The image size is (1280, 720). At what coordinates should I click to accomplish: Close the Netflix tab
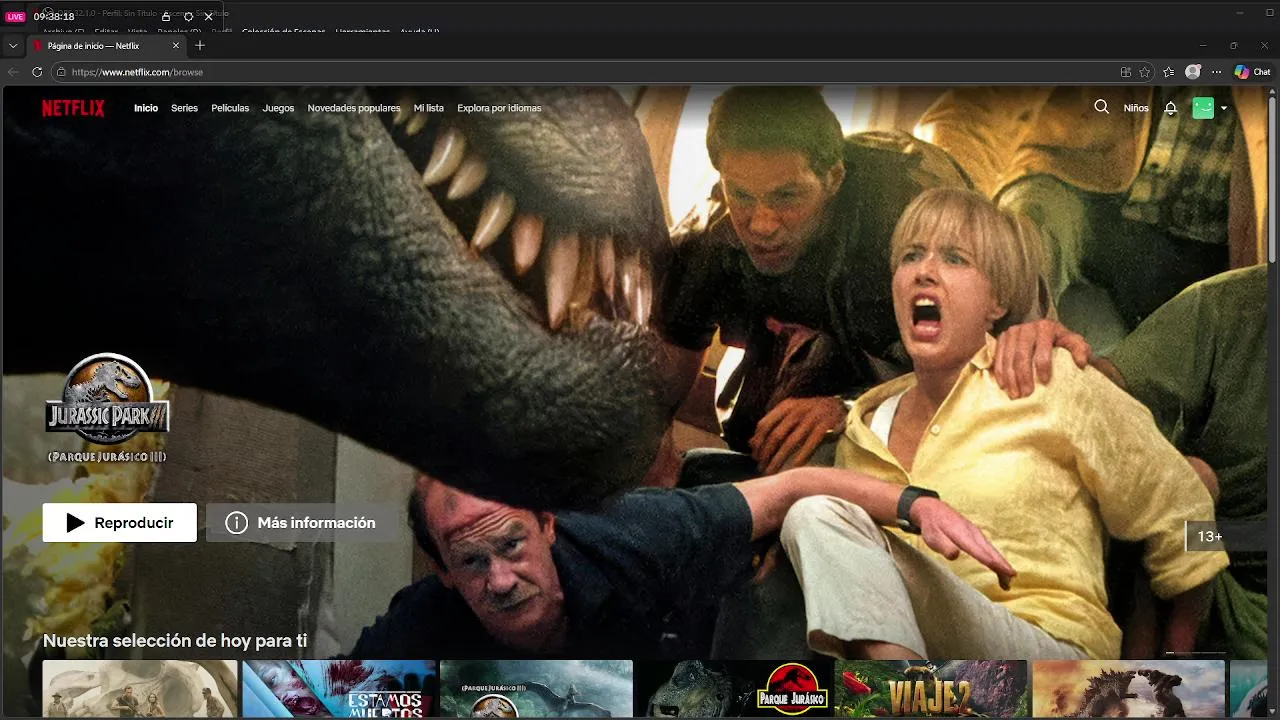pyautogui.click(x=176, y=46)
